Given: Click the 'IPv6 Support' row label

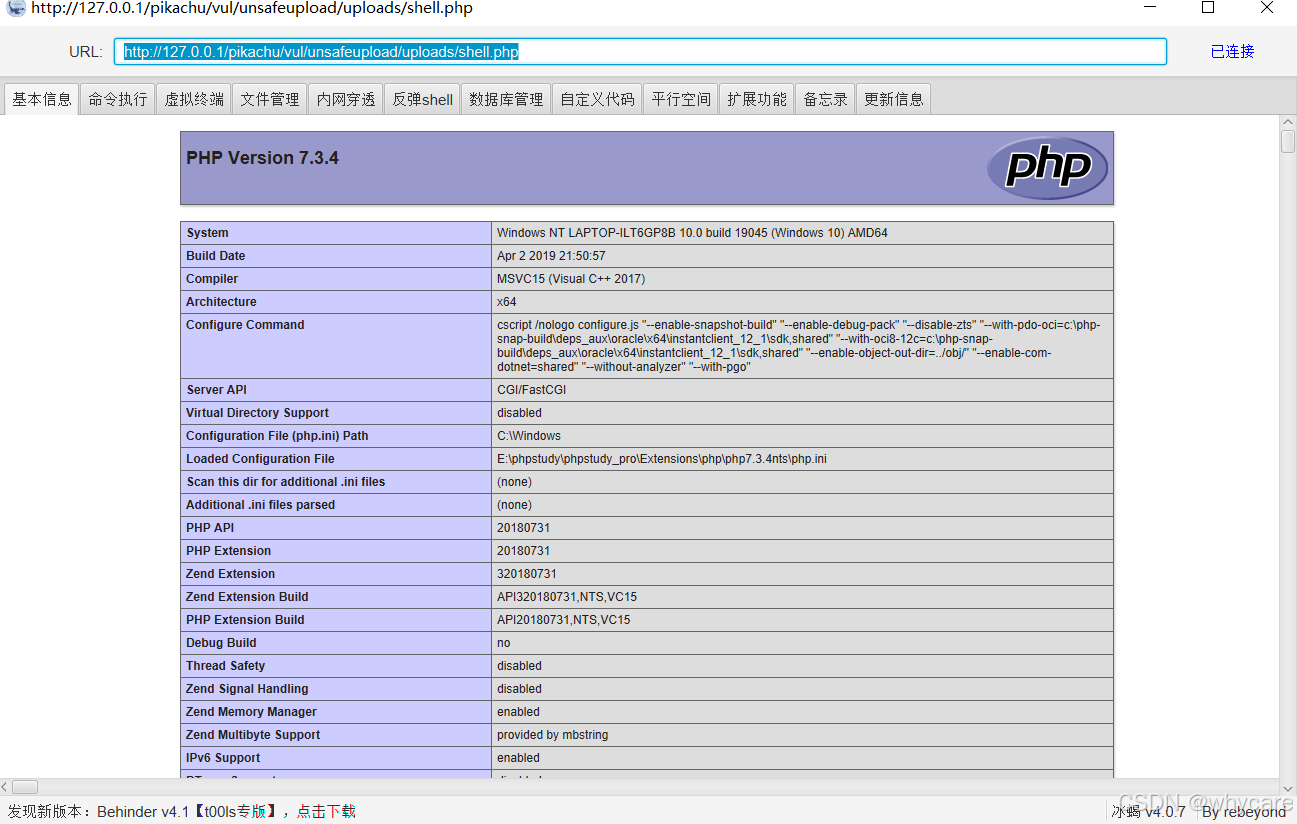Looking at the screenshot, I should 223,758.
